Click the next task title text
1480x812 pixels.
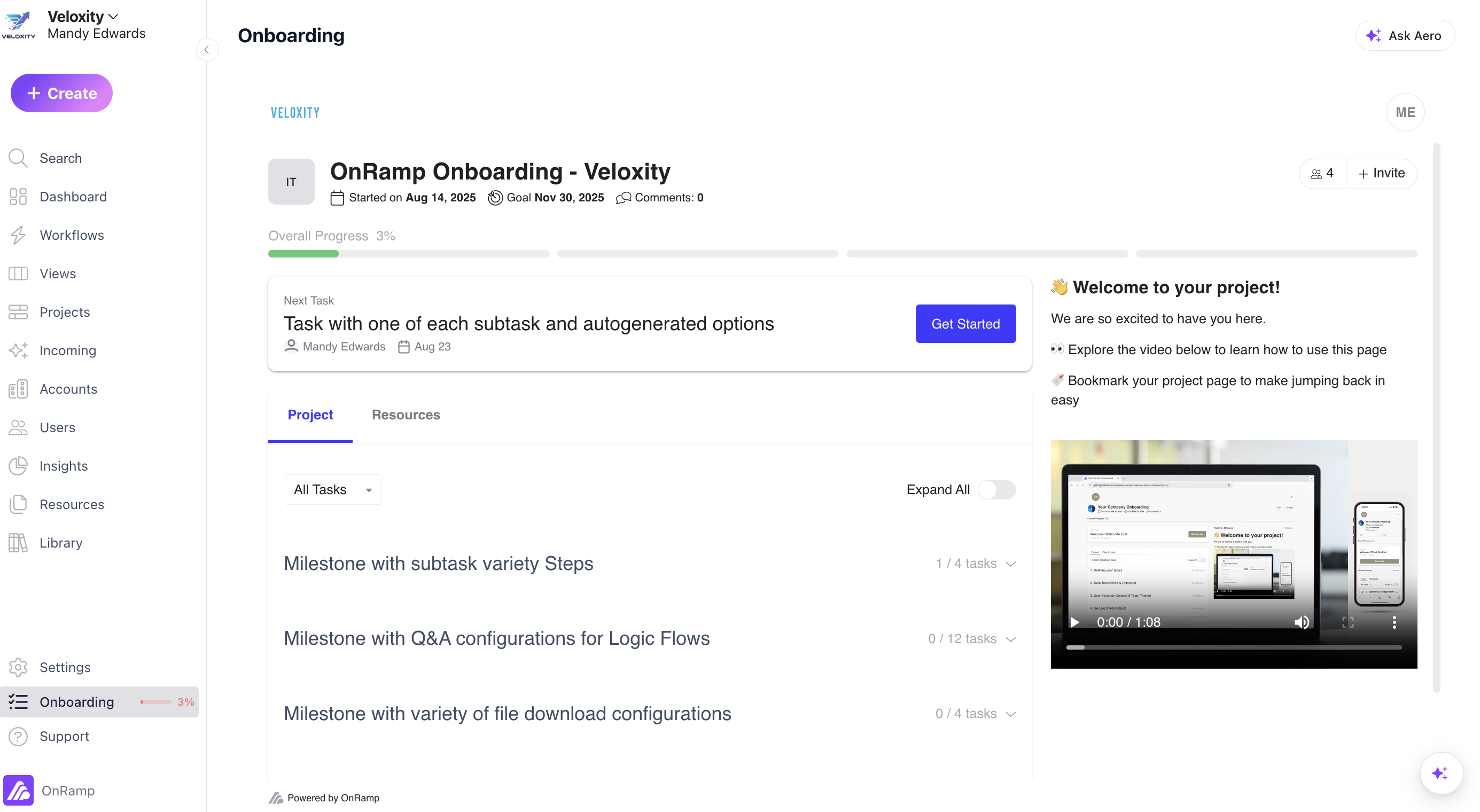pyautogui.click(x=528, y=324)
